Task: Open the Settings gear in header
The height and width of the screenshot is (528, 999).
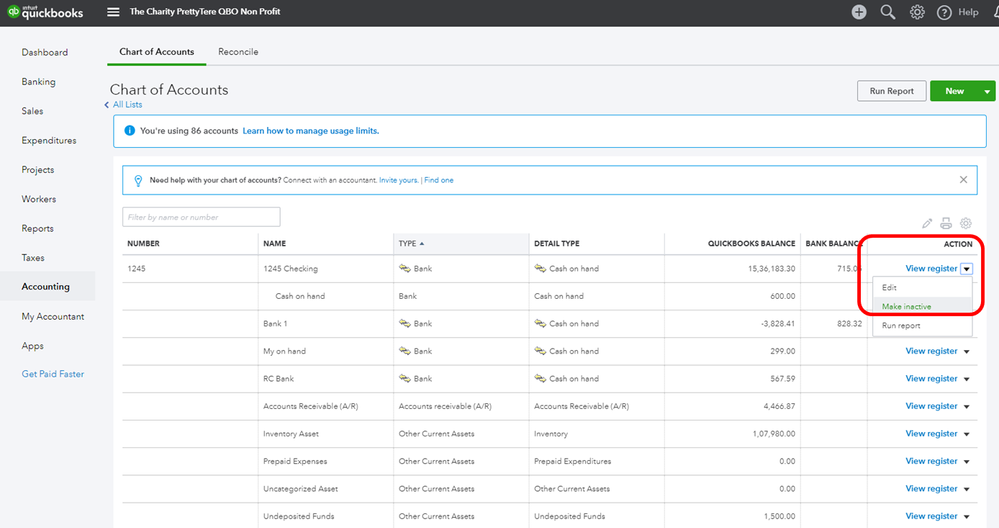Action: tap(917, 12)
